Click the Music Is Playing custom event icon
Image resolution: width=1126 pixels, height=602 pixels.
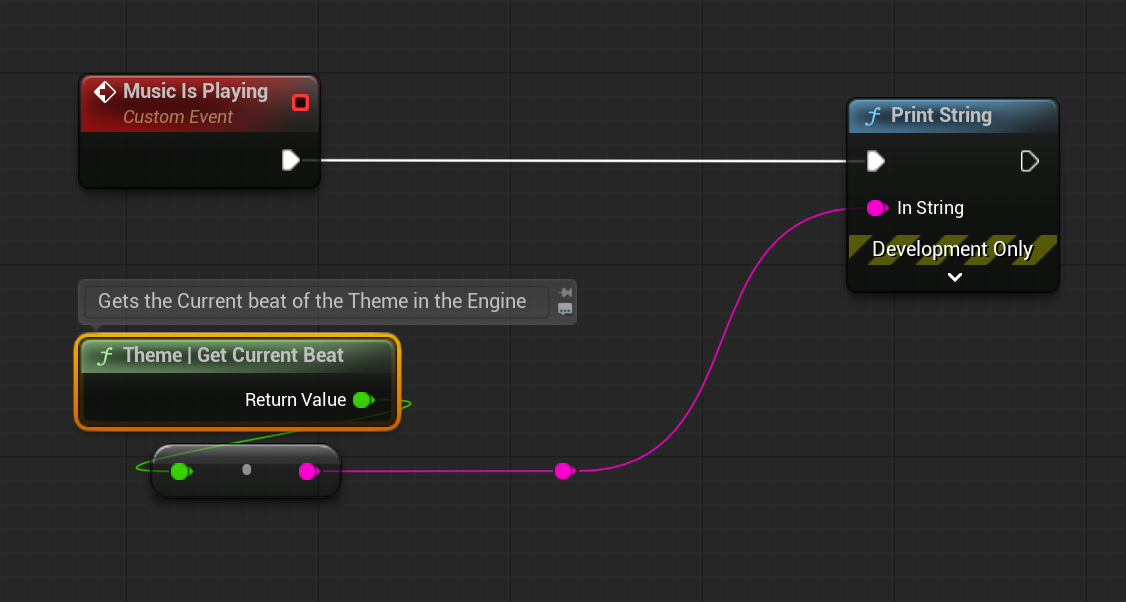pyautogui.click(x=105, y=92)
